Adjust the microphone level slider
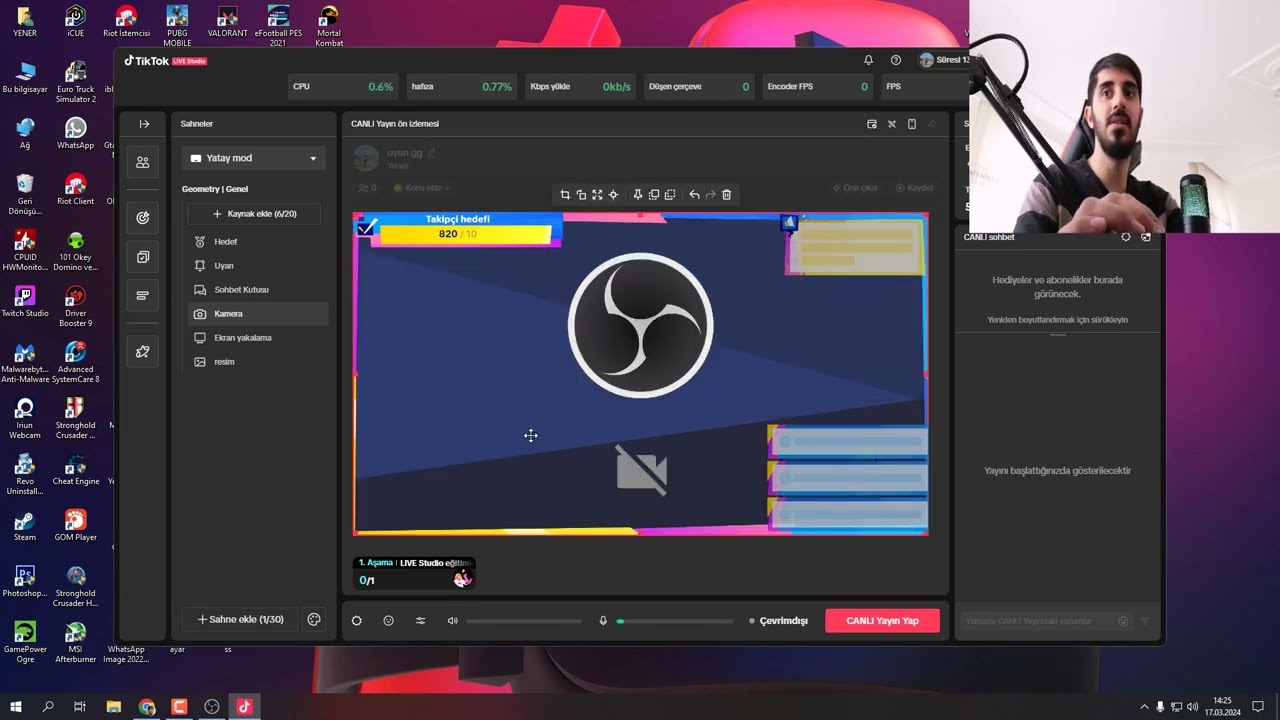The image size is (1280, 720). pyautogui.click(x=675, y=621)
